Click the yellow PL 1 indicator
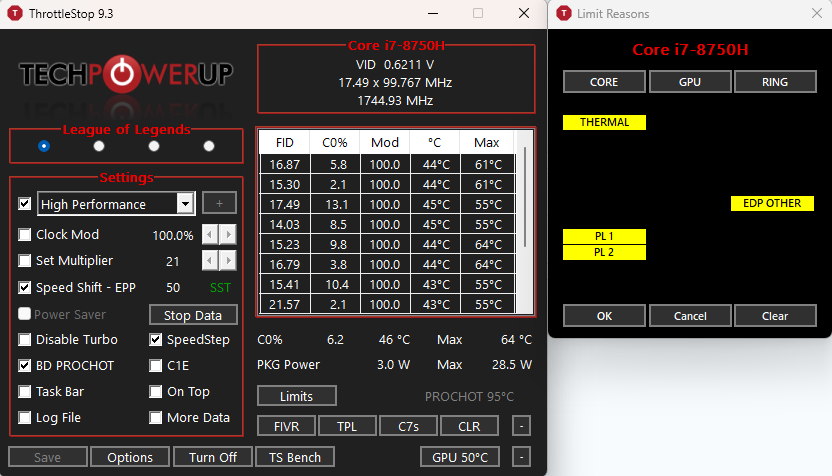The width and height of the screenshot is (832, 476). tap(604, 236)
